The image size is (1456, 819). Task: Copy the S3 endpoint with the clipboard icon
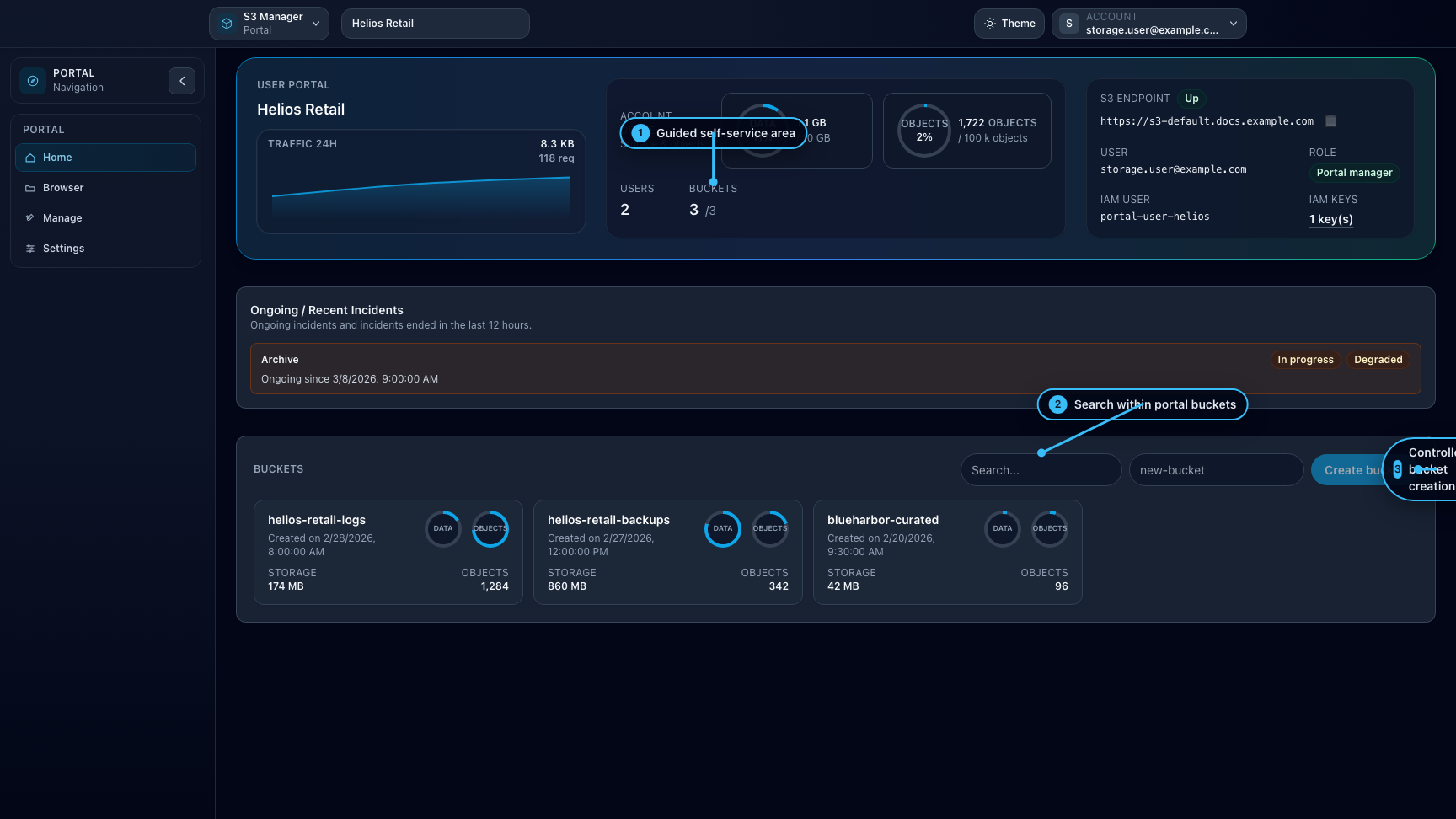coord(1330,120)
